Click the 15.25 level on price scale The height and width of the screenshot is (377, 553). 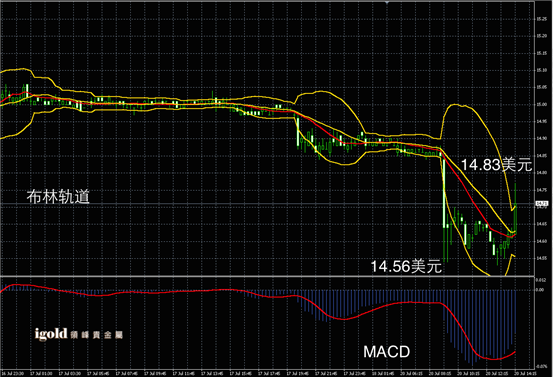click(x=541, y=19)
